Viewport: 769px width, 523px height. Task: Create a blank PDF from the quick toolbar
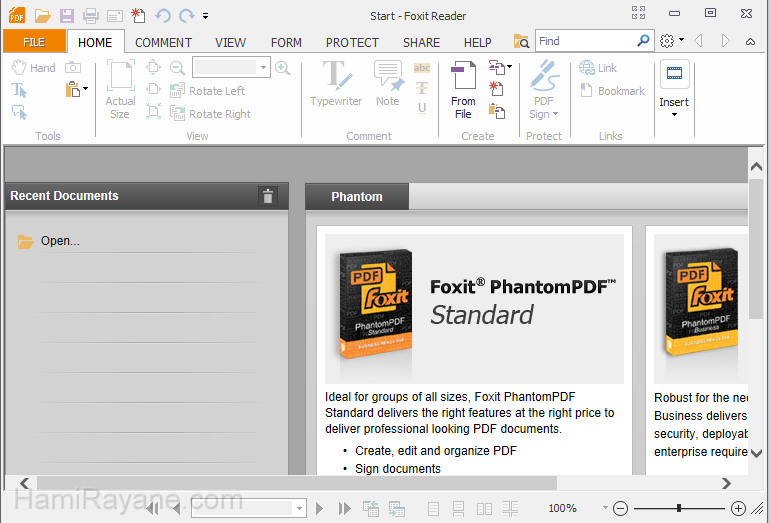point(138,16)
